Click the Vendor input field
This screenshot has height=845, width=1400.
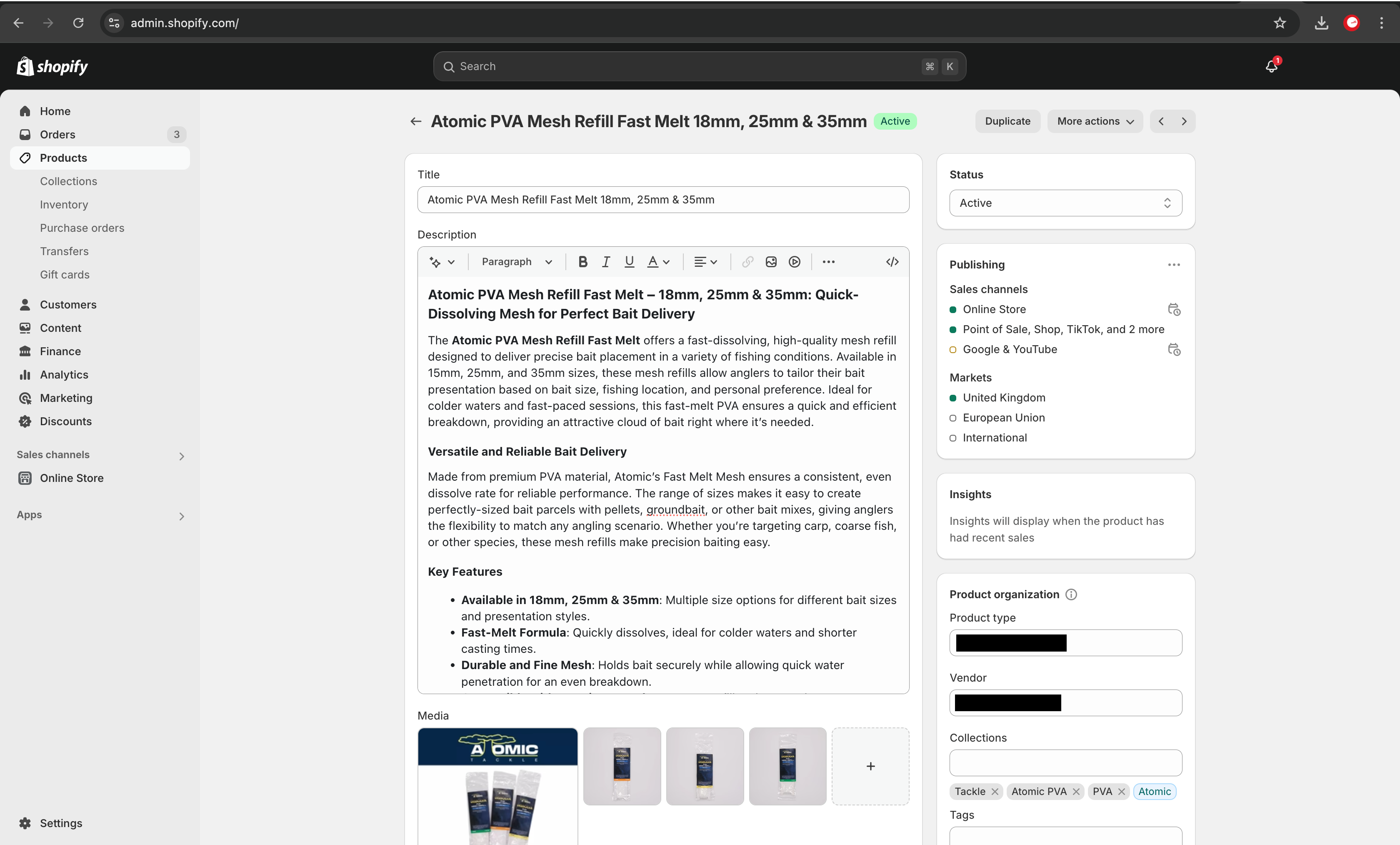1065,703
